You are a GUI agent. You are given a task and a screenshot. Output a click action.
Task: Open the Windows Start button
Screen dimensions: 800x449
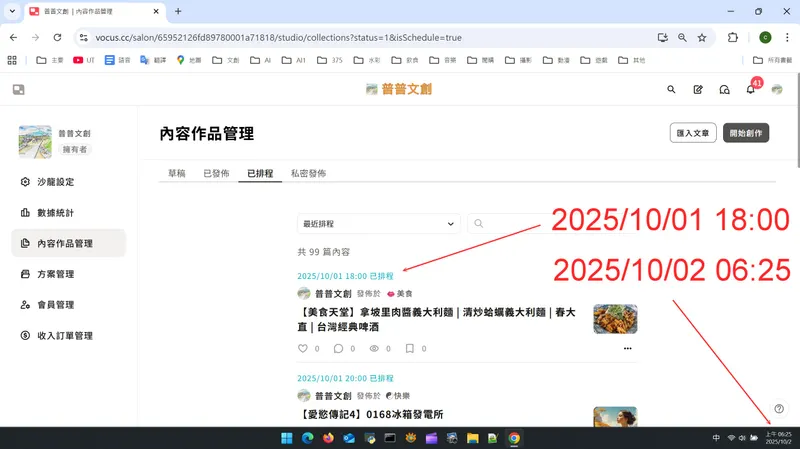click(287, 438)
